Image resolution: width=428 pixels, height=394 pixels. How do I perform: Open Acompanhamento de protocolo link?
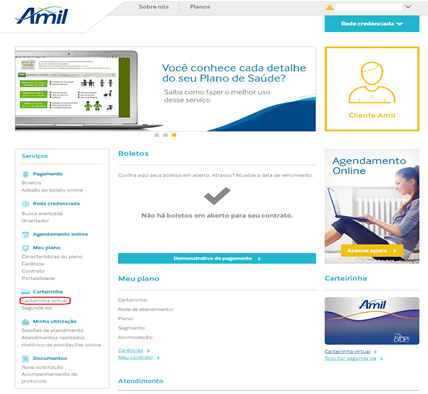(49, 377)
